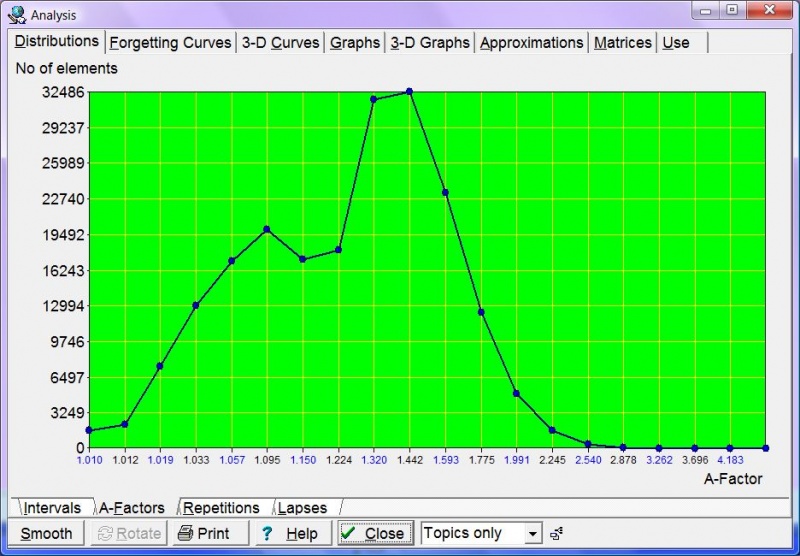The height and width of the screenshot is (556, 800).
Task: Switch to the Repetitions bottom tab
Action: click(221, 508)
